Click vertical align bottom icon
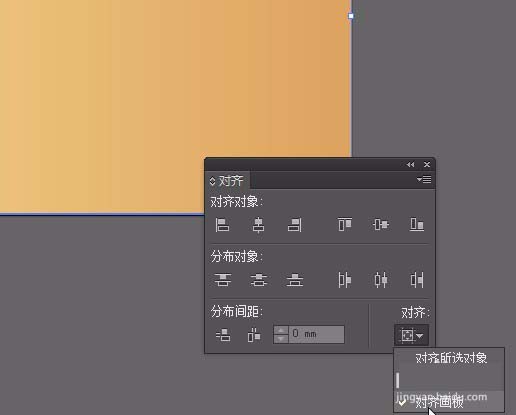 (x=417, y=224)
